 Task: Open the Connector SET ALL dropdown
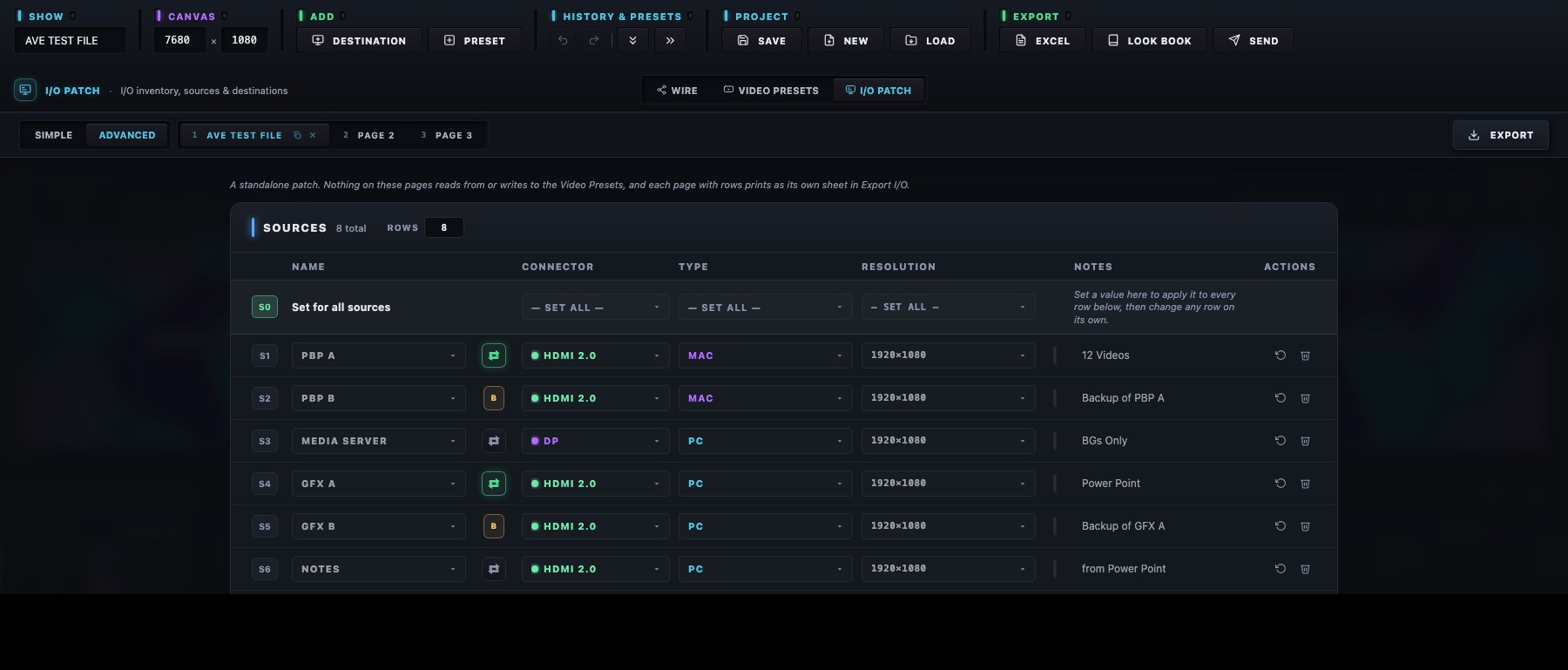[596, 307]
